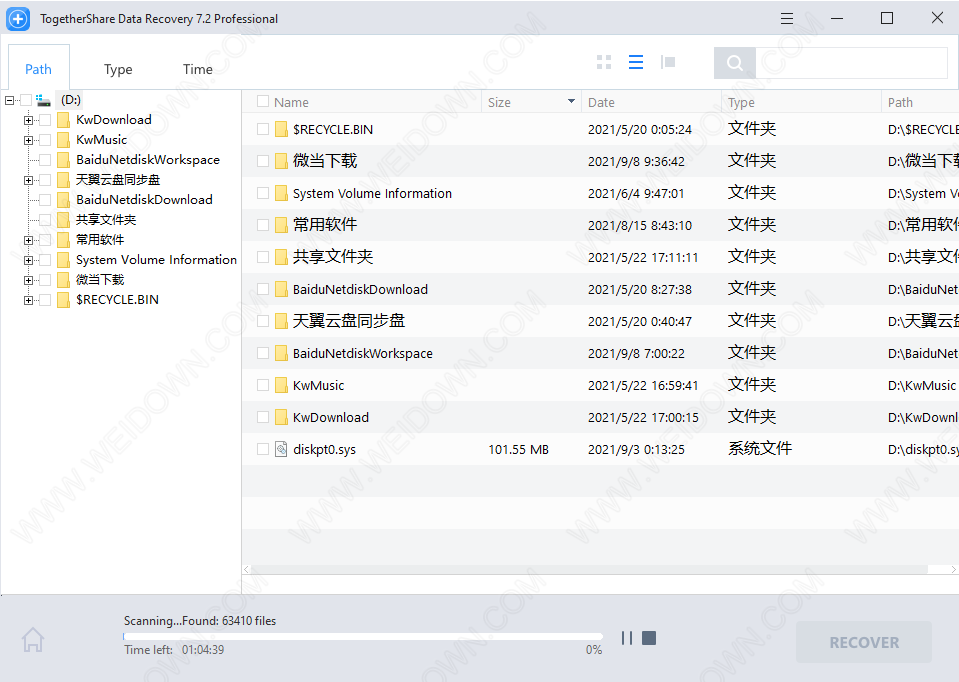Check the D: drive checkbox in the tree
Viewport: 959px width, 682px height.
pyautogui.click(x=26, y=100)
